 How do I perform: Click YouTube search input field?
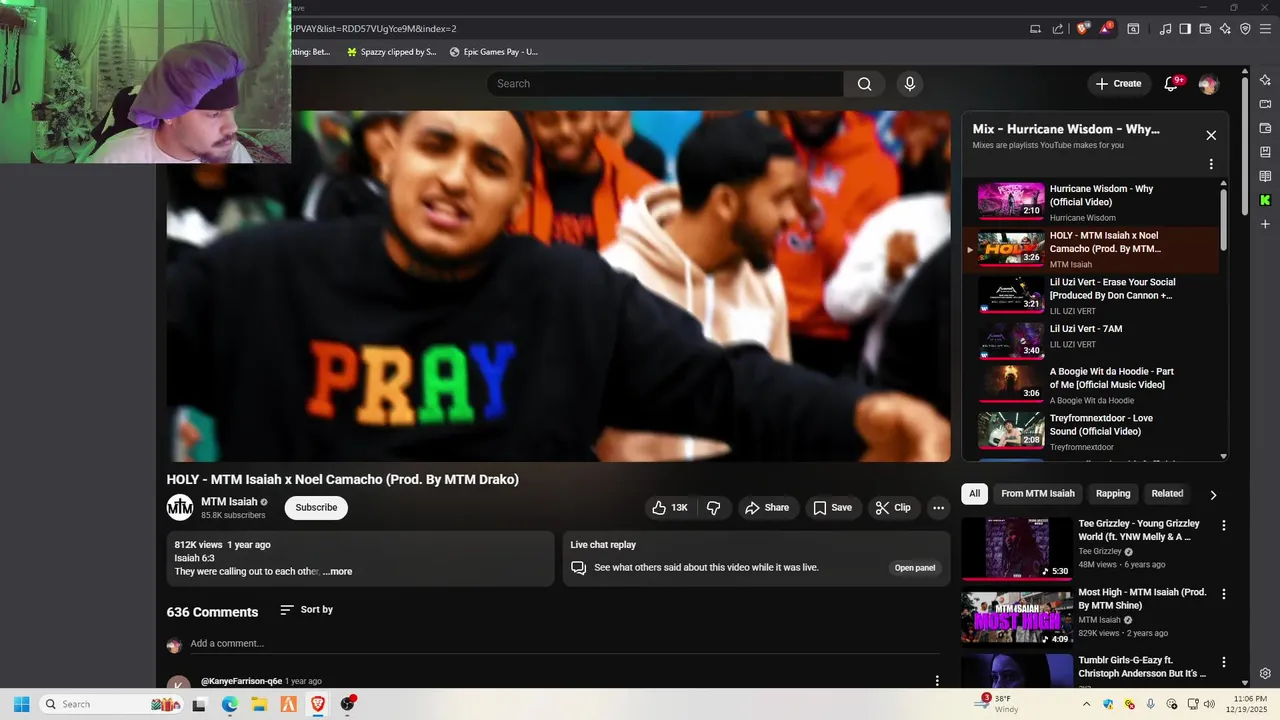tap(665, 84)
